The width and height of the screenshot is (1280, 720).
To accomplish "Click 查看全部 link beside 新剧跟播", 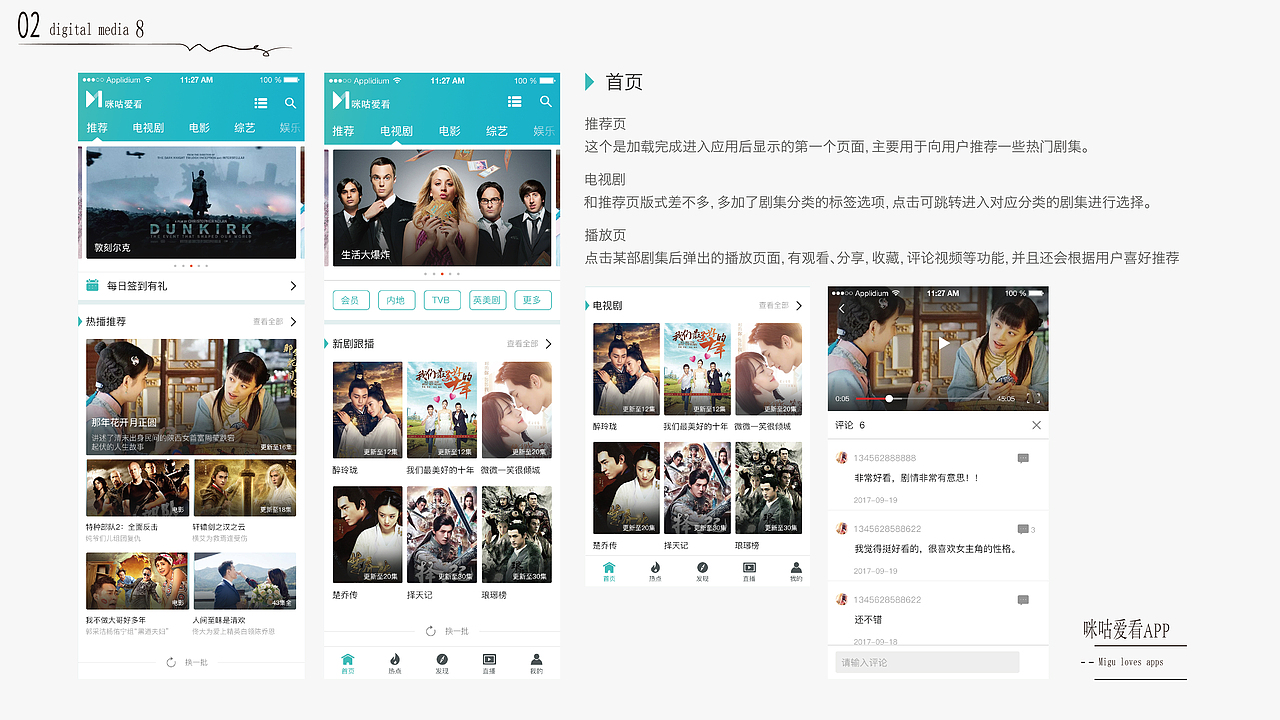I will [522, 344].
